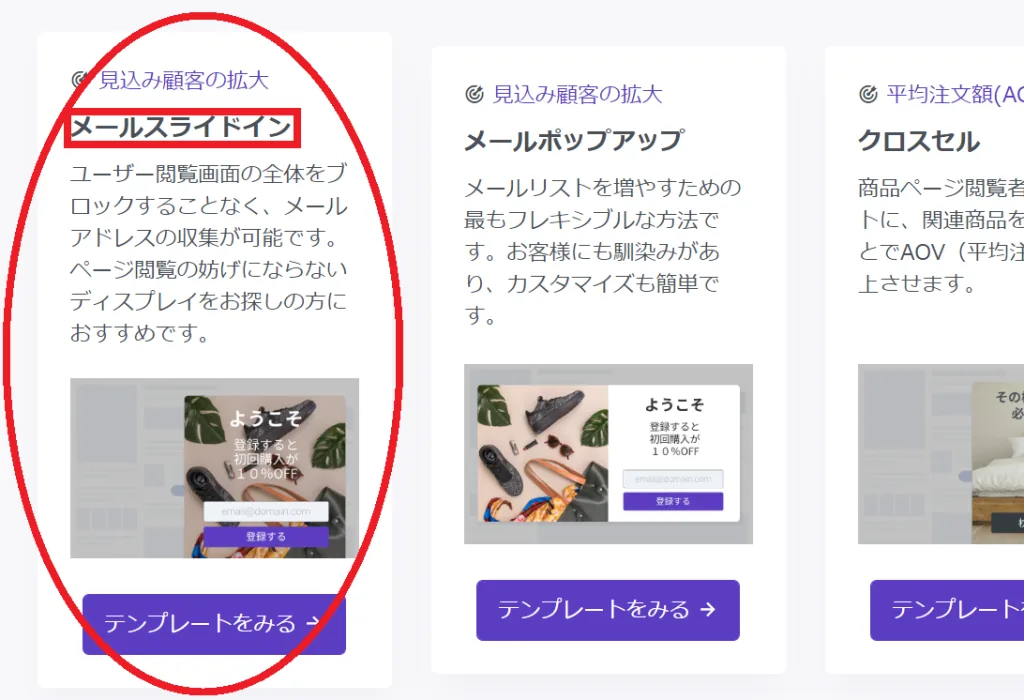
Task: Open 見込み顧客の拡大 link above メールスライドイン
Action: coord(184,80)
